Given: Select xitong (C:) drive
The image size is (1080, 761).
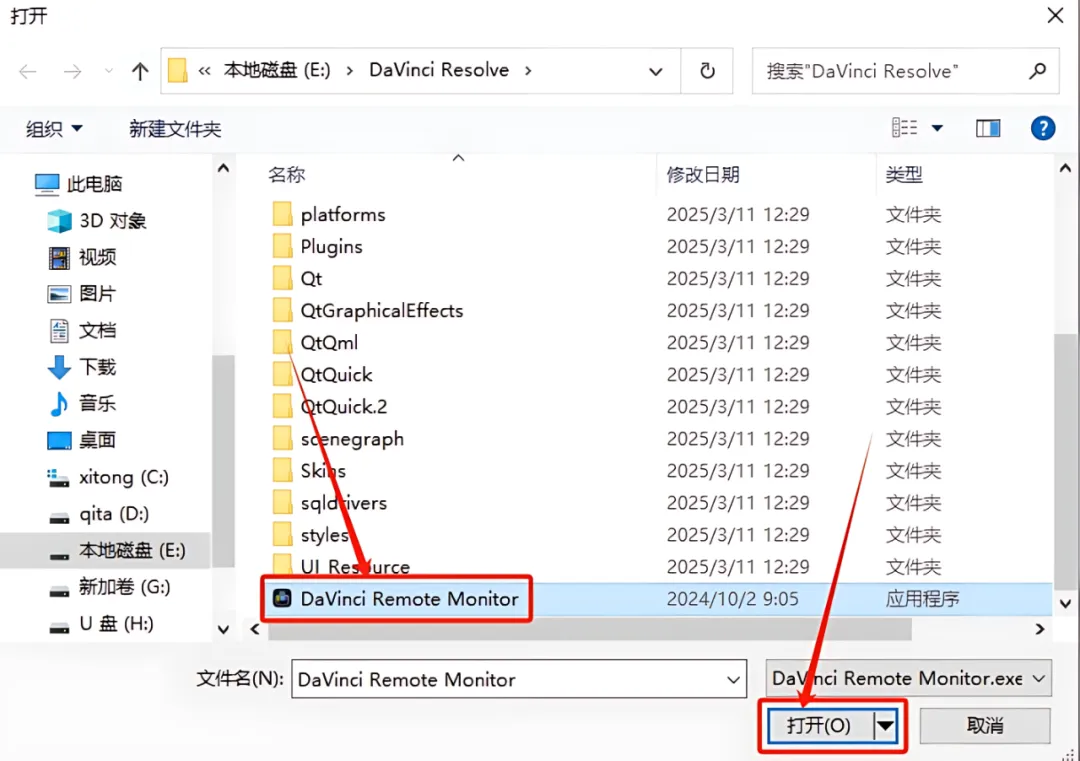Looking at the screenshot, I should [107, 477].
